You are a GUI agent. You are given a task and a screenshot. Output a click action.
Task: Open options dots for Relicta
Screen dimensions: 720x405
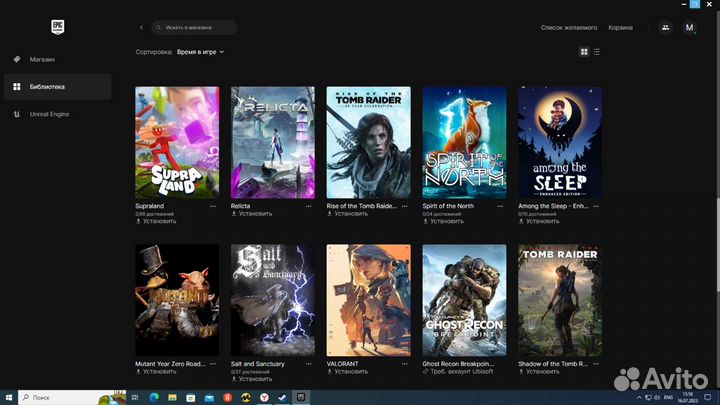(x=309, y=206)
